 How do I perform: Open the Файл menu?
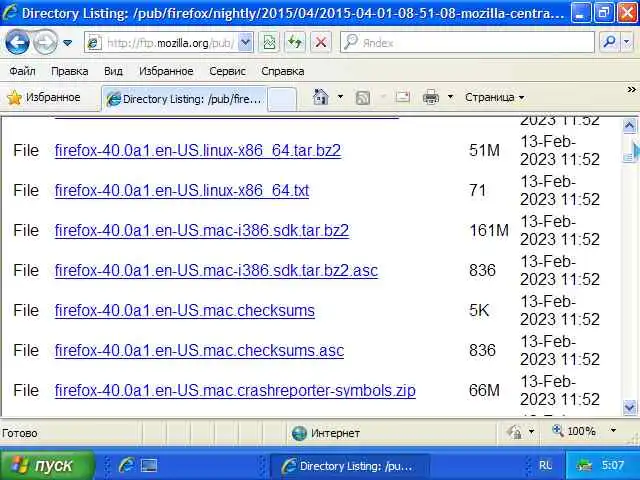point(22,71)
